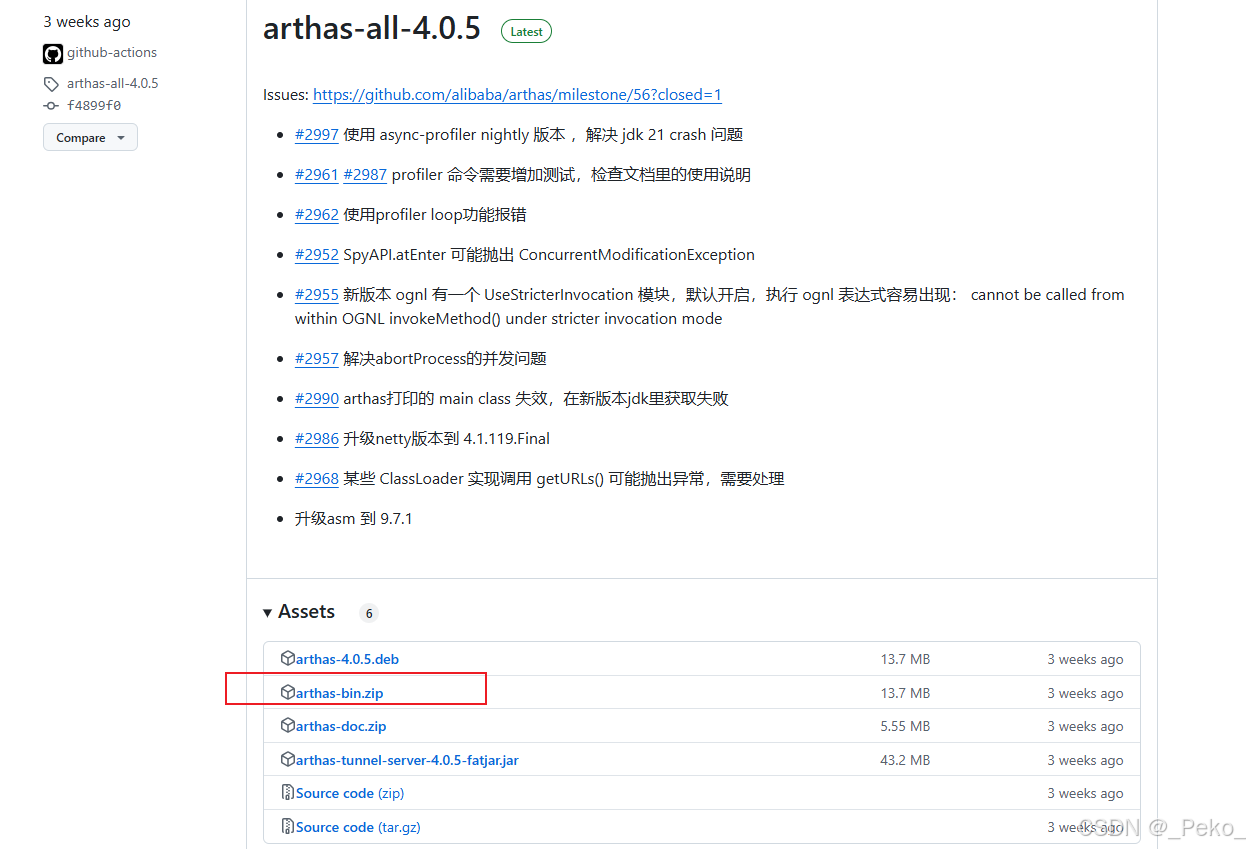Click the 13.7 MB size of arthas-bin.zip
The width and height of the screenshot is (1250, 849).
[905, 693]
